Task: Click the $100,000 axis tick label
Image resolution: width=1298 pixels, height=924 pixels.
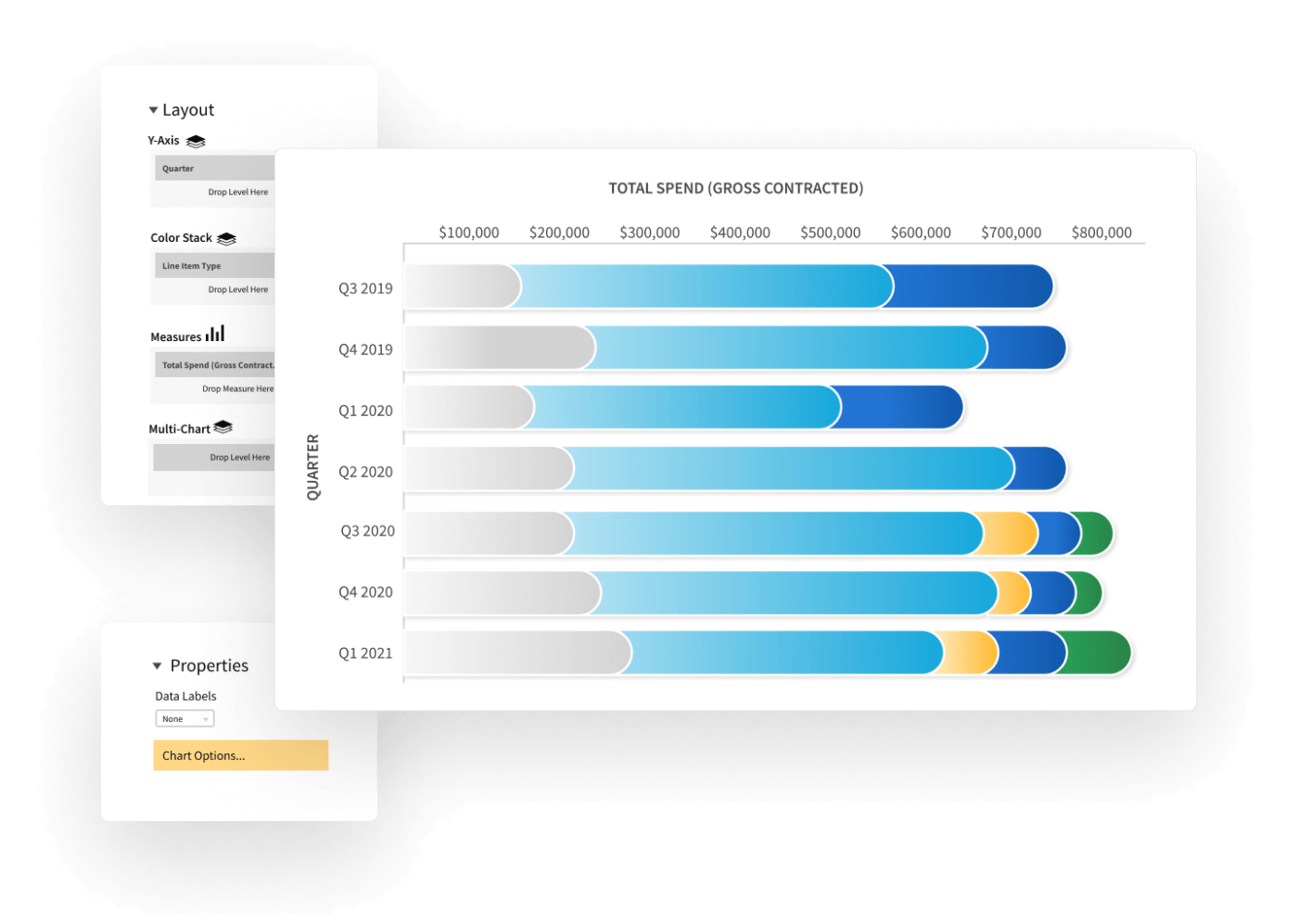Action: click(x=469, y=233)
